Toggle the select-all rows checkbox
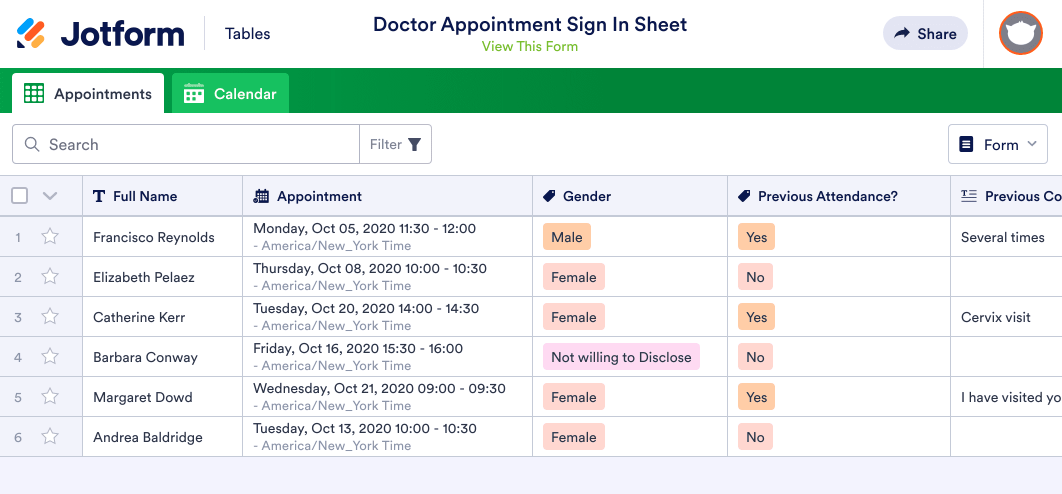 20,196
